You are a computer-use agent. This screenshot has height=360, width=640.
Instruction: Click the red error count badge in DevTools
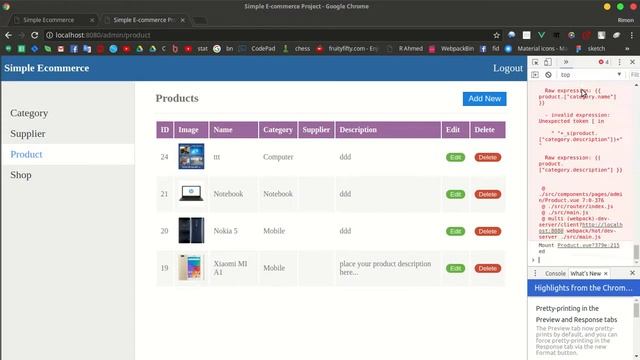tap(604, 62)
